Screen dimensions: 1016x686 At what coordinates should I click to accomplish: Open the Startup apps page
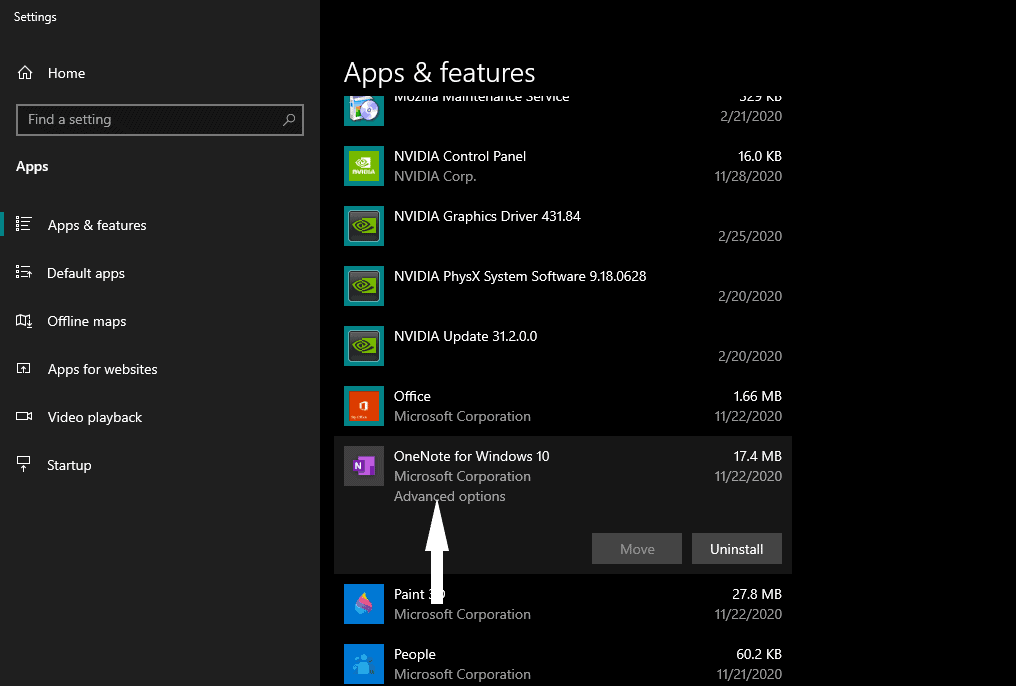click(69, 465)
